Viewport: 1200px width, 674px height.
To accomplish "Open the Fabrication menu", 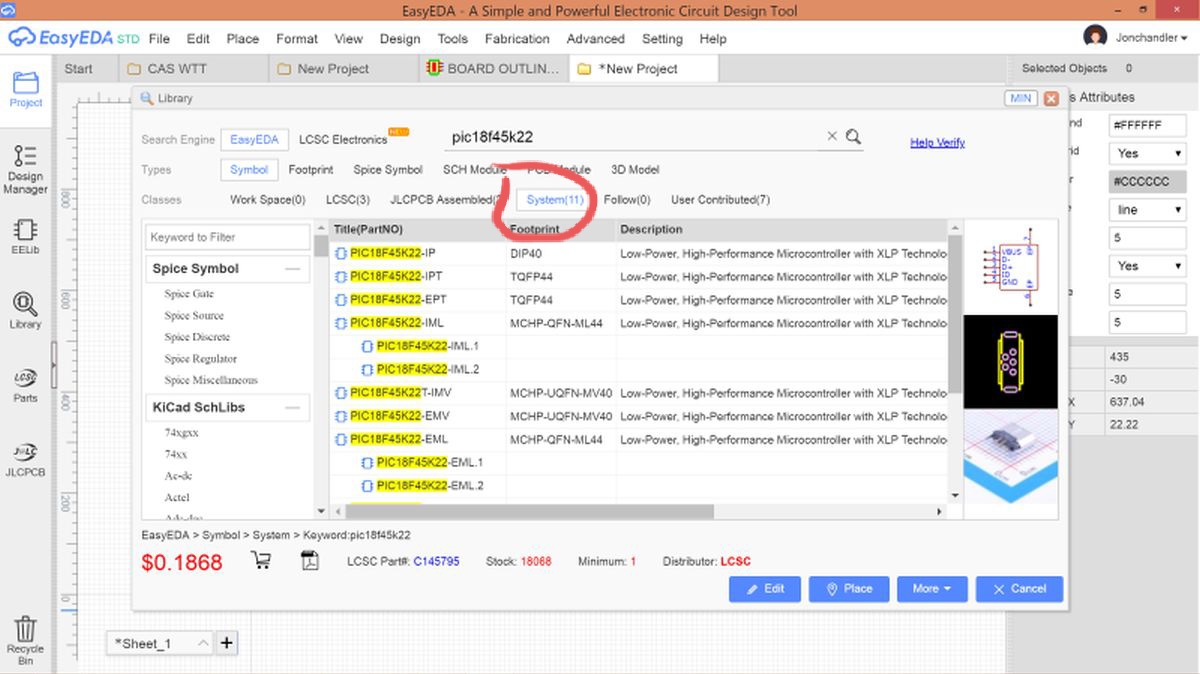I will (517, 39).
